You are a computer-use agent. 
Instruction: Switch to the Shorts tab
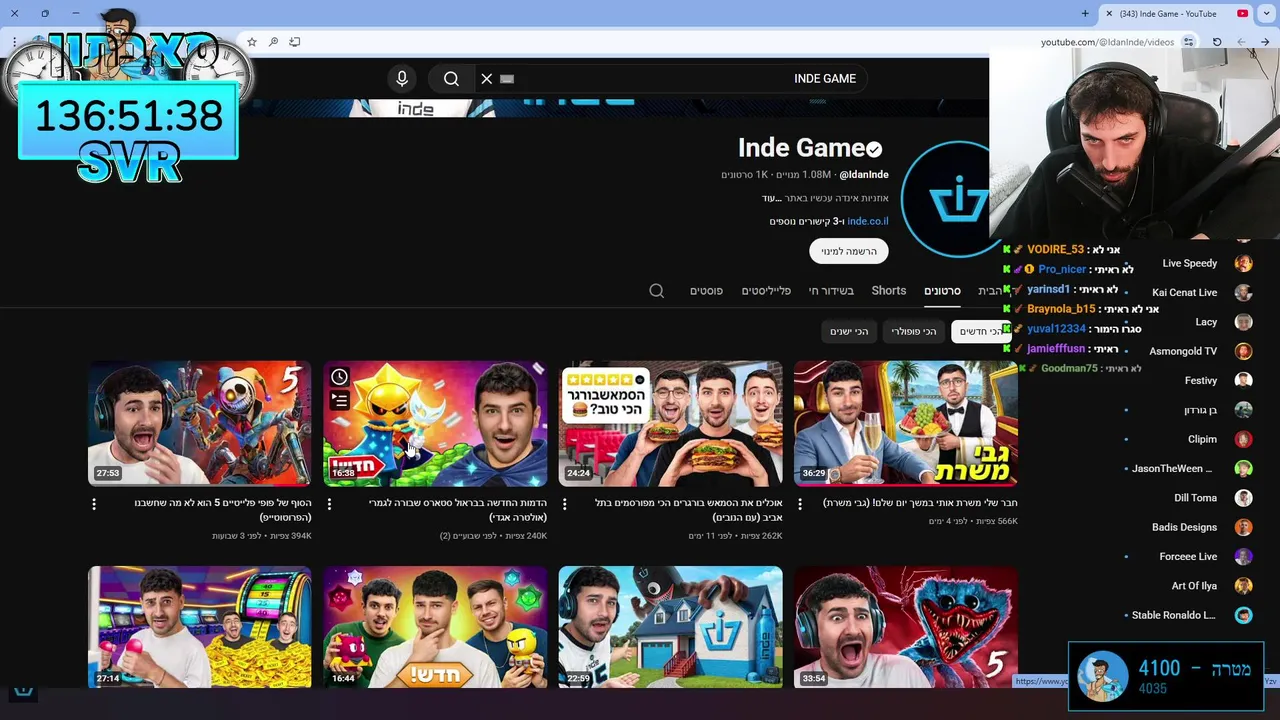coord(889,291)
